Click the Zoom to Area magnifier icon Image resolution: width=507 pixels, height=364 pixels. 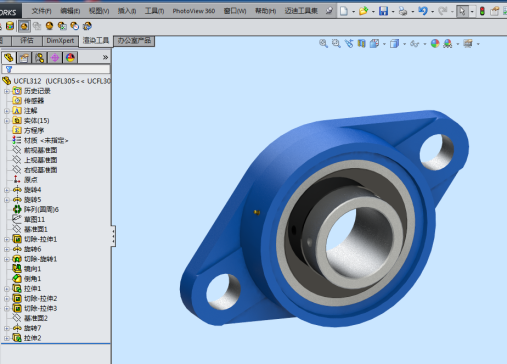pyautogui.click(x=336, y=43)
